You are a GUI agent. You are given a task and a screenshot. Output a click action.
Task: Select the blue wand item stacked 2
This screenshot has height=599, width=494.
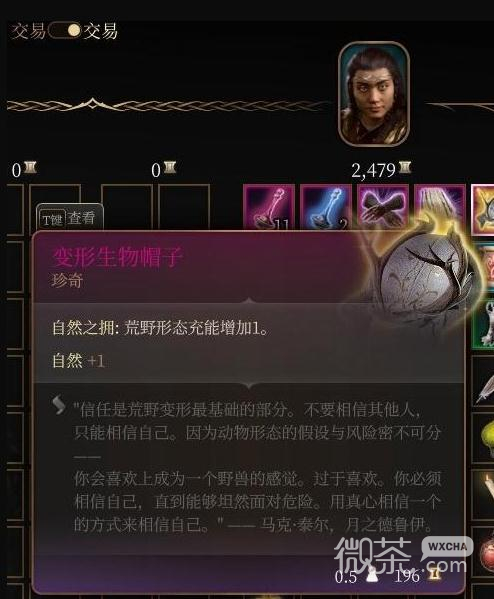[x=326, y=207]
